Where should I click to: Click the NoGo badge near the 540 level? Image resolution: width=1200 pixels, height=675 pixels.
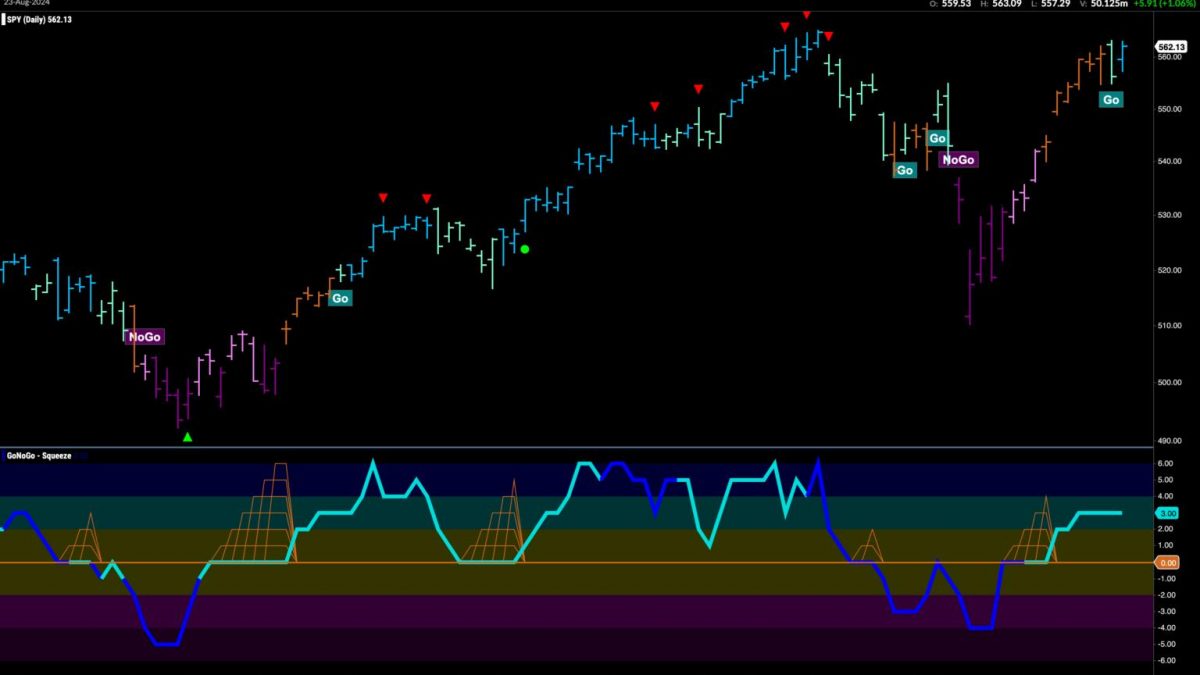click(958, 159)
